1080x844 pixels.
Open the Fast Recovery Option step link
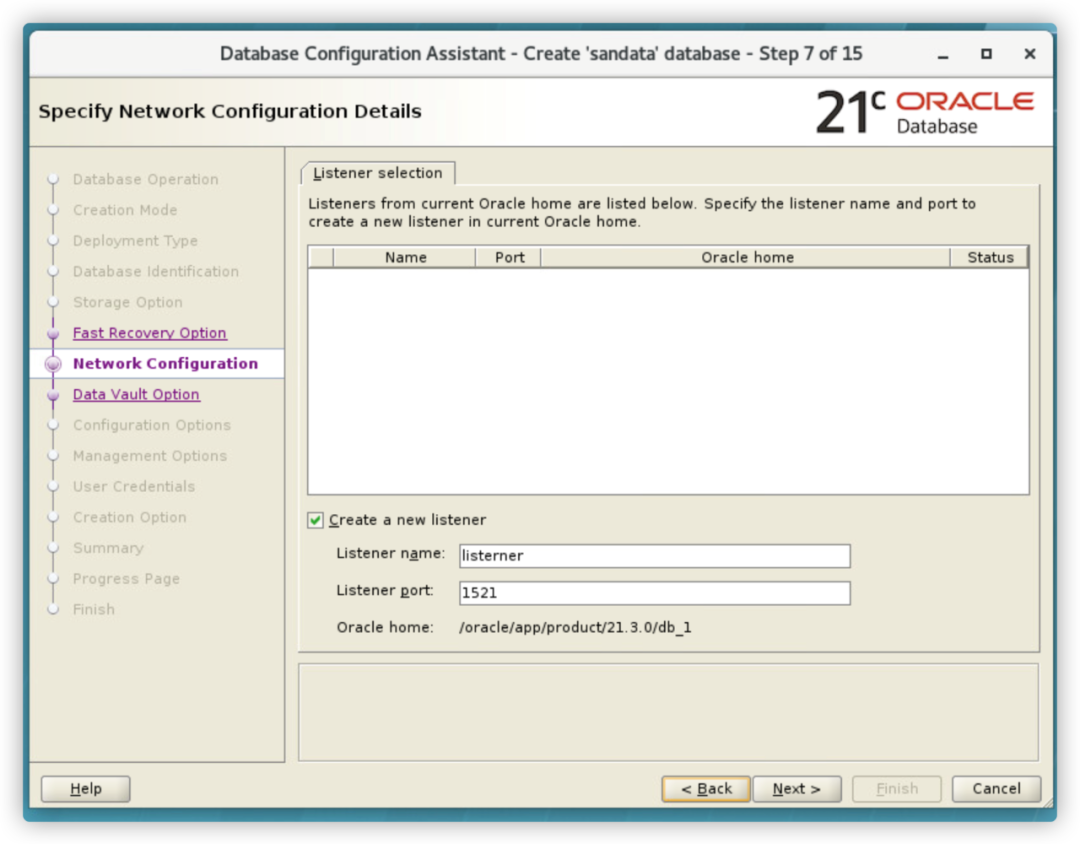point(149,333)
